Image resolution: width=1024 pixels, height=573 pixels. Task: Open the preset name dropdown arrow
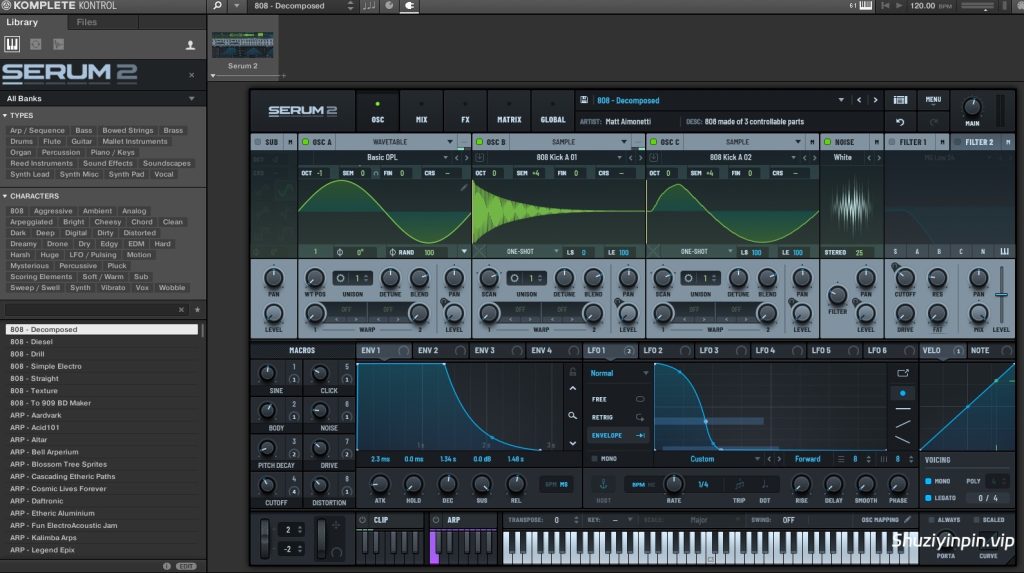pos(841,100)
